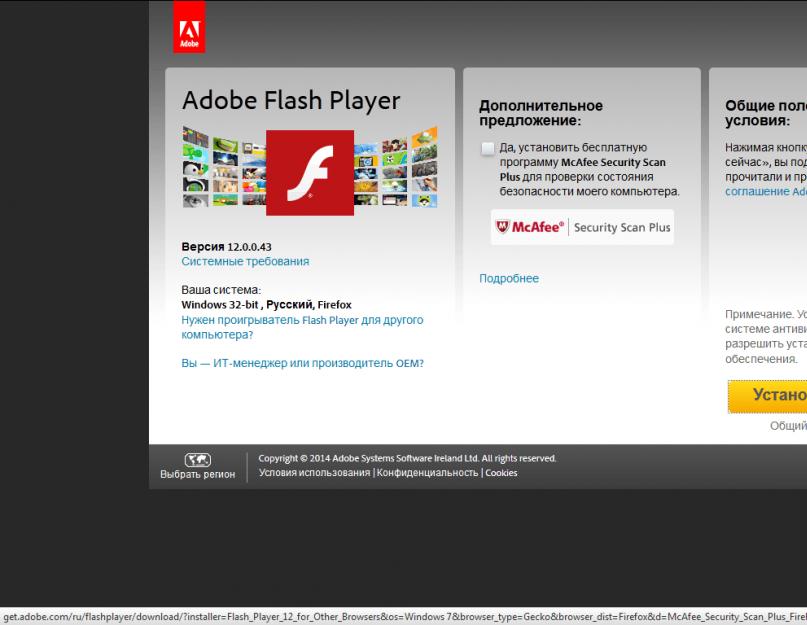Open Условия использования footer link
Screen dimensions: 807x625
point(314,473)
